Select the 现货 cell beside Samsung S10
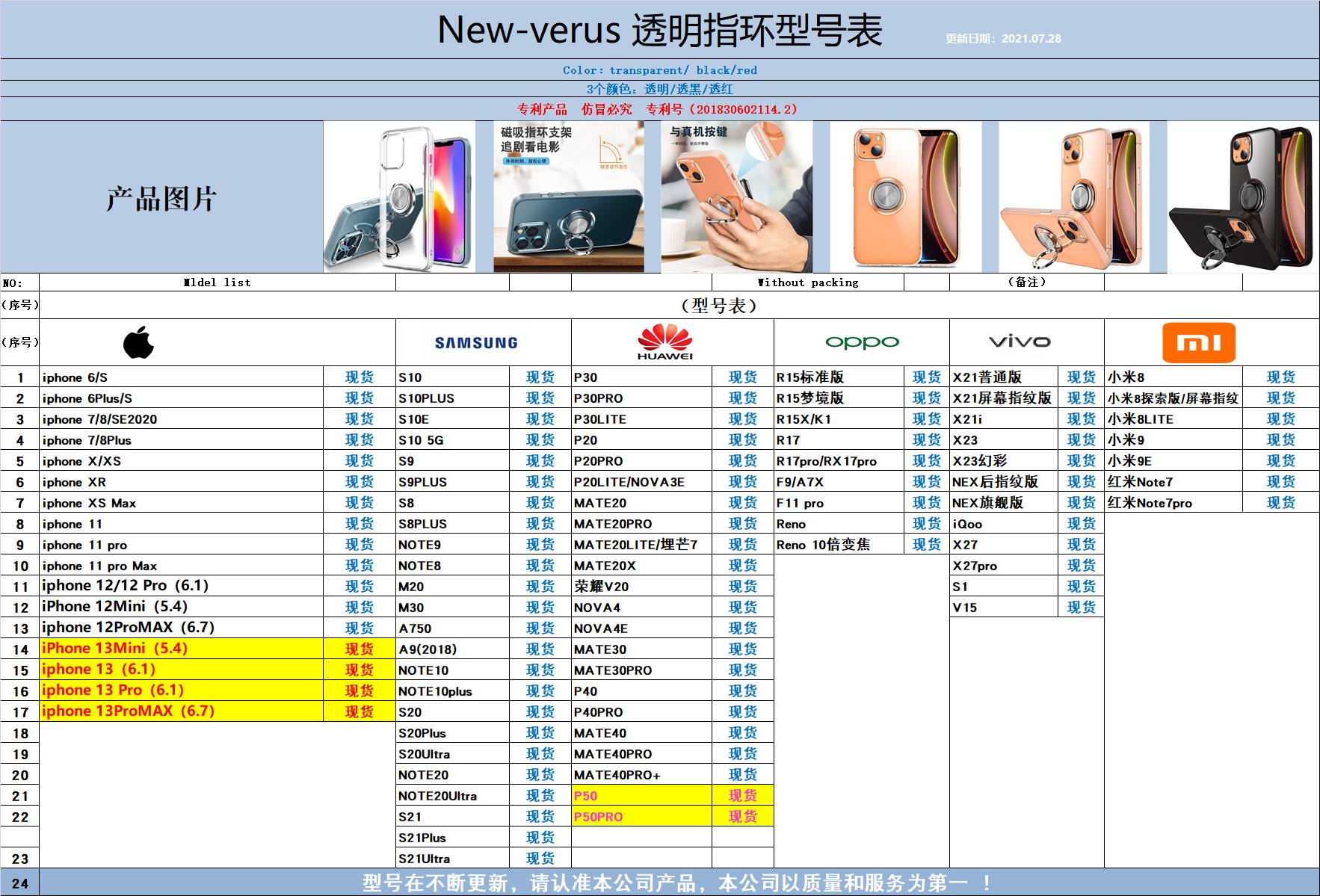Image resolution: width=1320 pixels, height=896 pixels. tap(540, 377)
